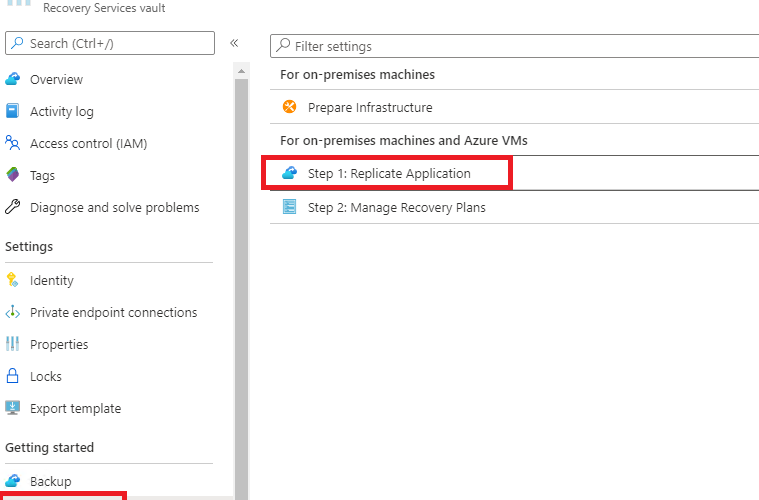Screen dimensions: 759x500
Task: Select the Private endpoint connections icon
Action: [13, 312]
